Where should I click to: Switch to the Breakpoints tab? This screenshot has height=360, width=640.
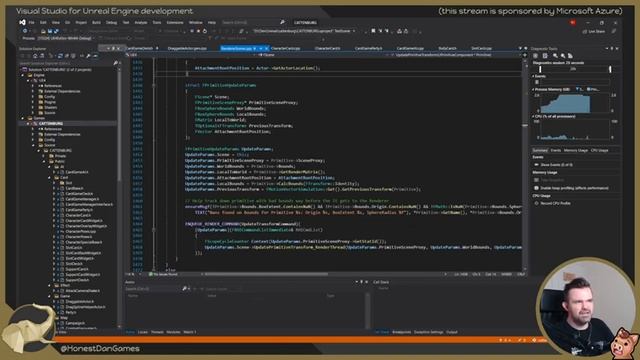click(x=401, y=332)
